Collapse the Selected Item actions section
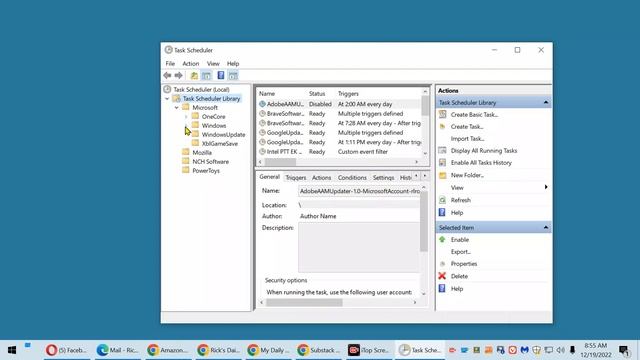 pos(546,227)
